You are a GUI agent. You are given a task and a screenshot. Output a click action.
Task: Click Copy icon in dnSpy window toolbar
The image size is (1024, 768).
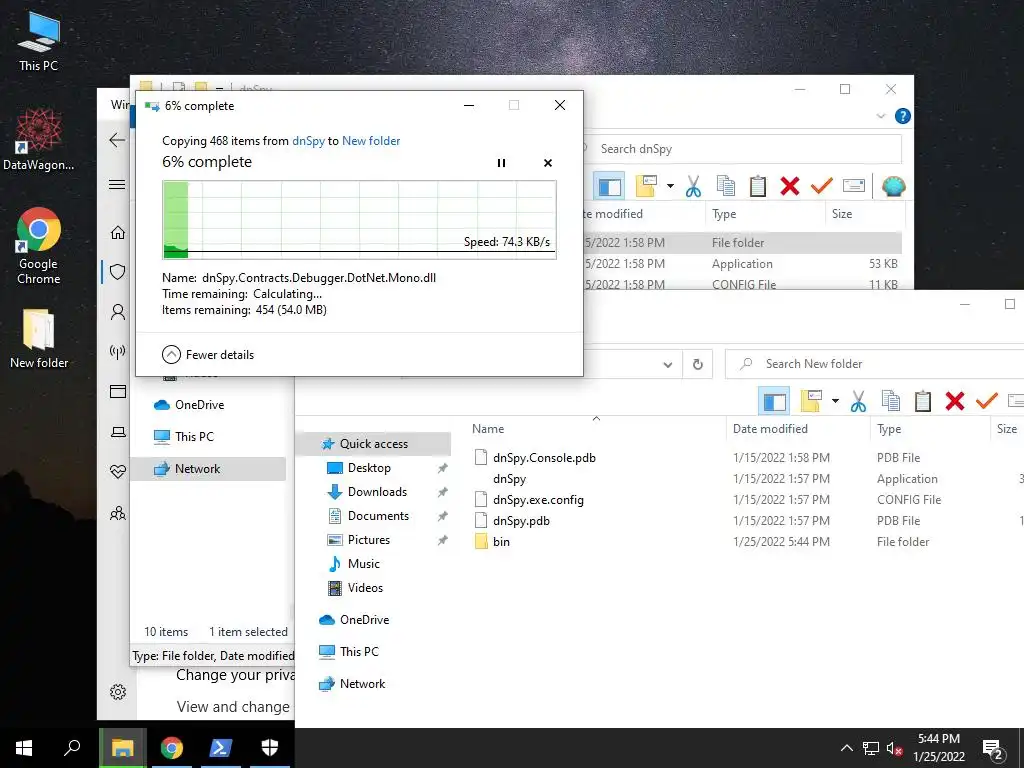tap(726, 186)
